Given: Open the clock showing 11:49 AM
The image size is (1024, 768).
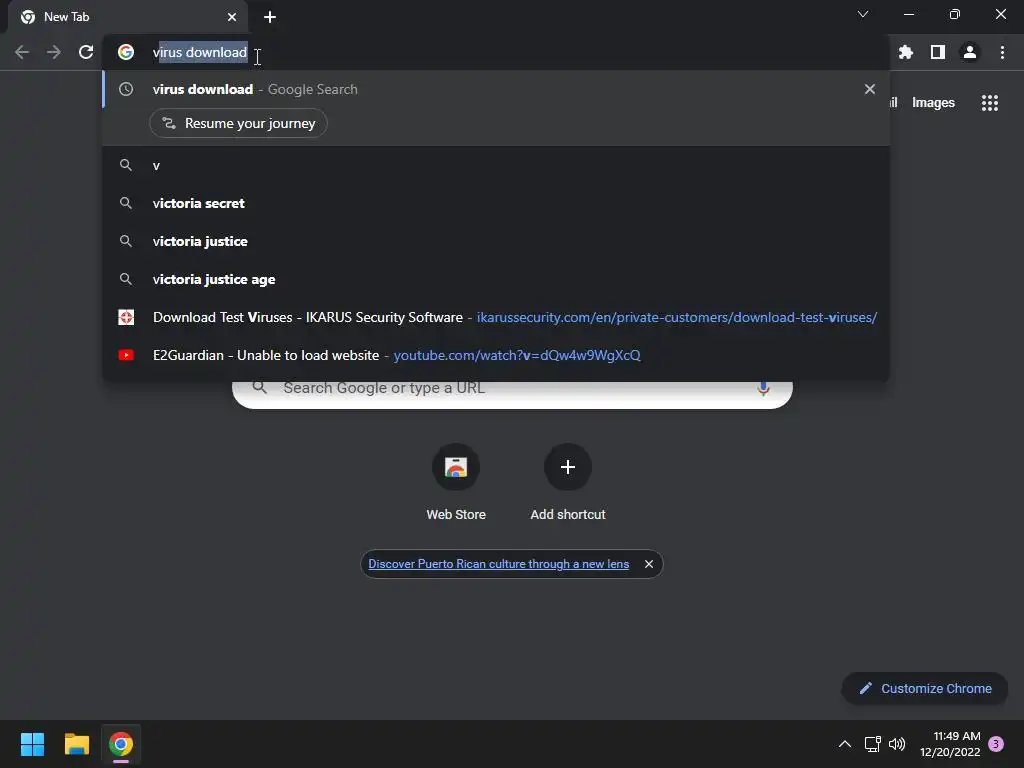Looking at the screenshot, I should [x=950, y=744].
